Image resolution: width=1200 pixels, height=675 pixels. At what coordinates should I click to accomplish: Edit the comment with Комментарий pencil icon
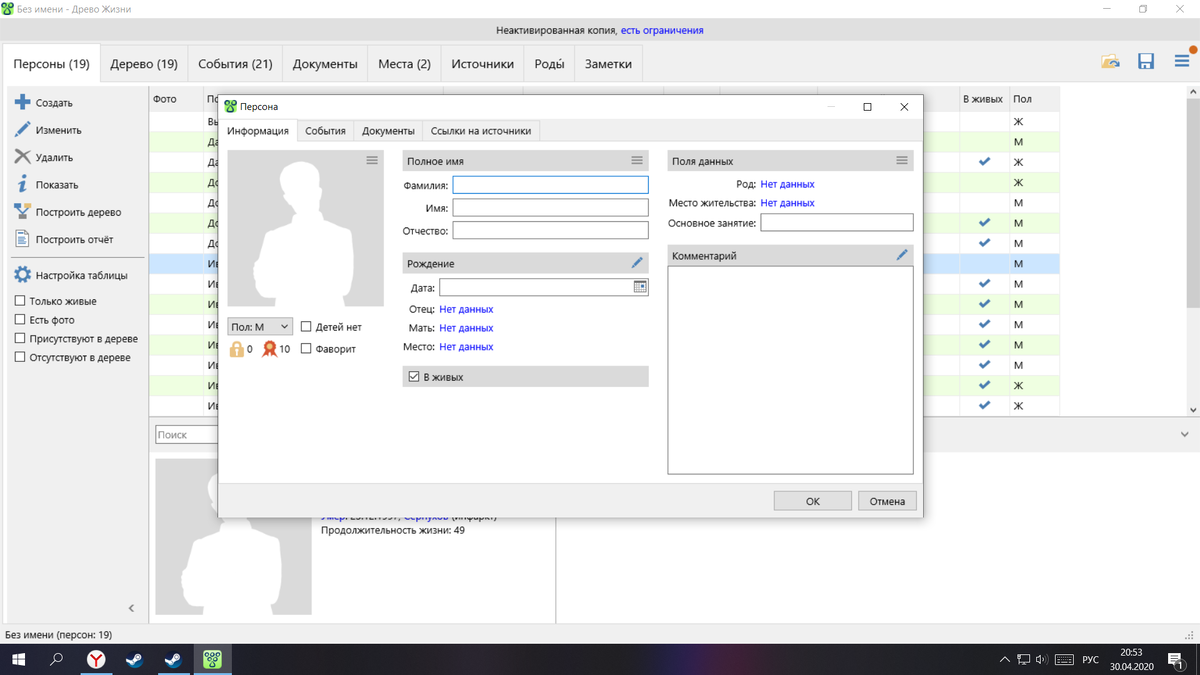(x=902, y=255)
